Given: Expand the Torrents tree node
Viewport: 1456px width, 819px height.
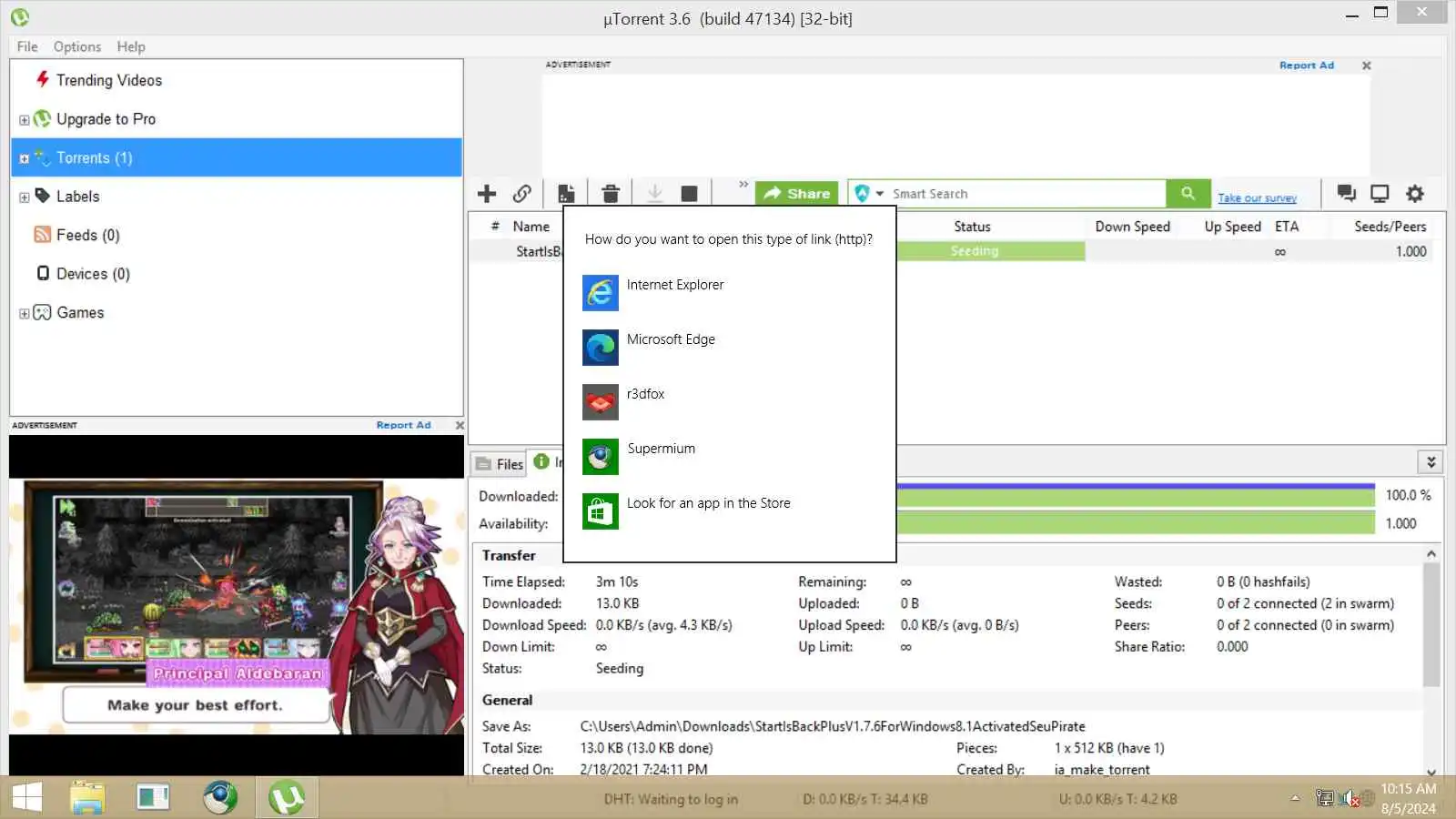Looking at the screenshot, I should [x=25, y=158].
